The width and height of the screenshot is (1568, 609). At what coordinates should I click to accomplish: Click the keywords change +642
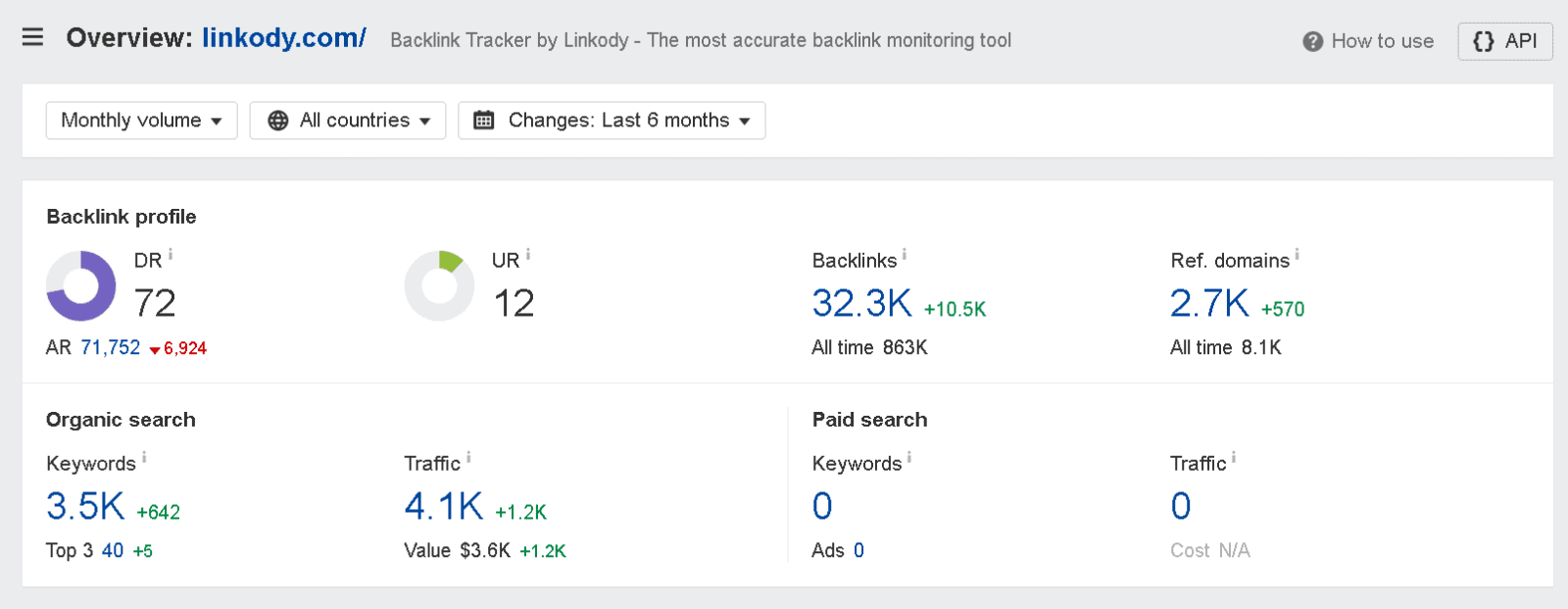tap(159, 513)
